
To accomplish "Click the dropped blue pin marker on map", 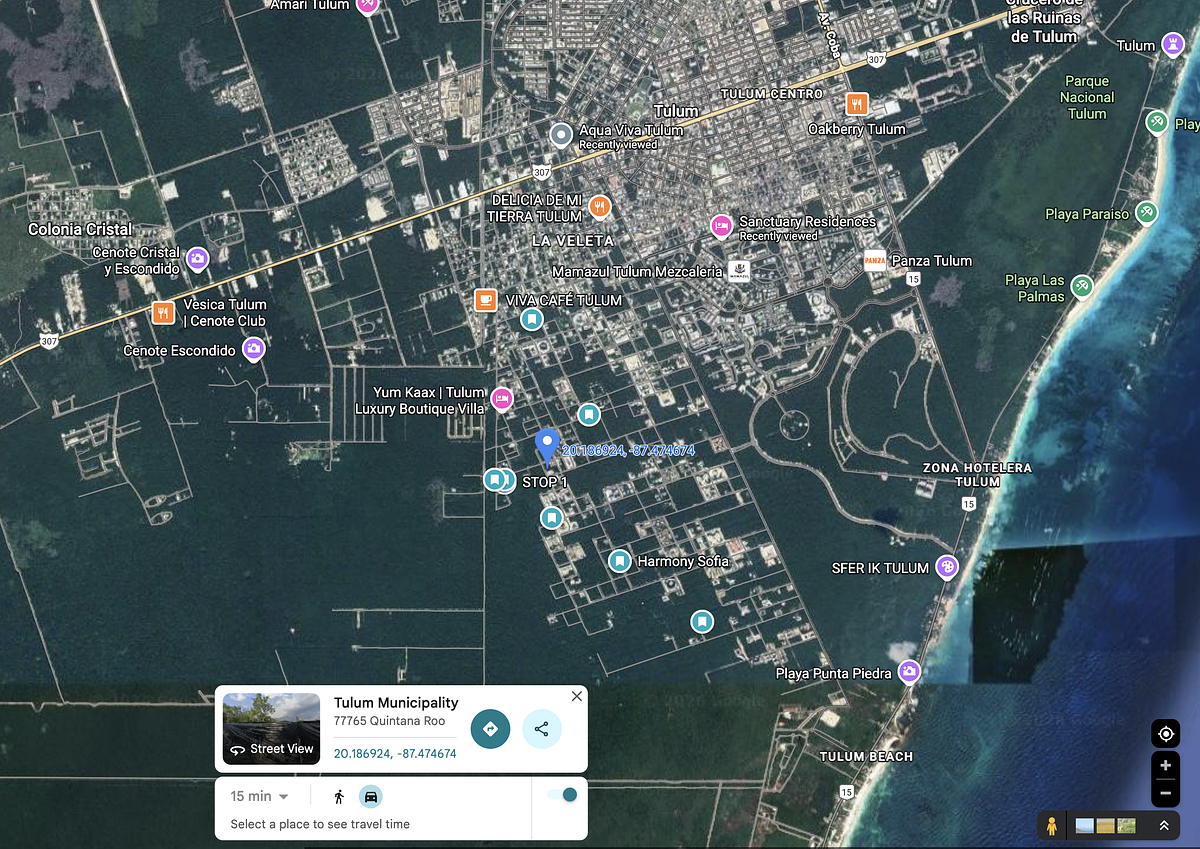I will tap(546, 445).
